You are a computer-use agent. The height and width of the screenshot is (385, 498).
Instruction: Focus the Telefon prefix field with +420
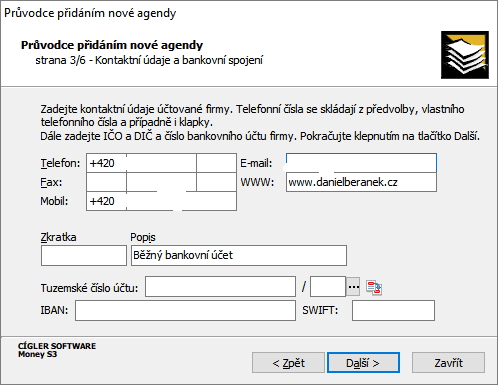106,163
